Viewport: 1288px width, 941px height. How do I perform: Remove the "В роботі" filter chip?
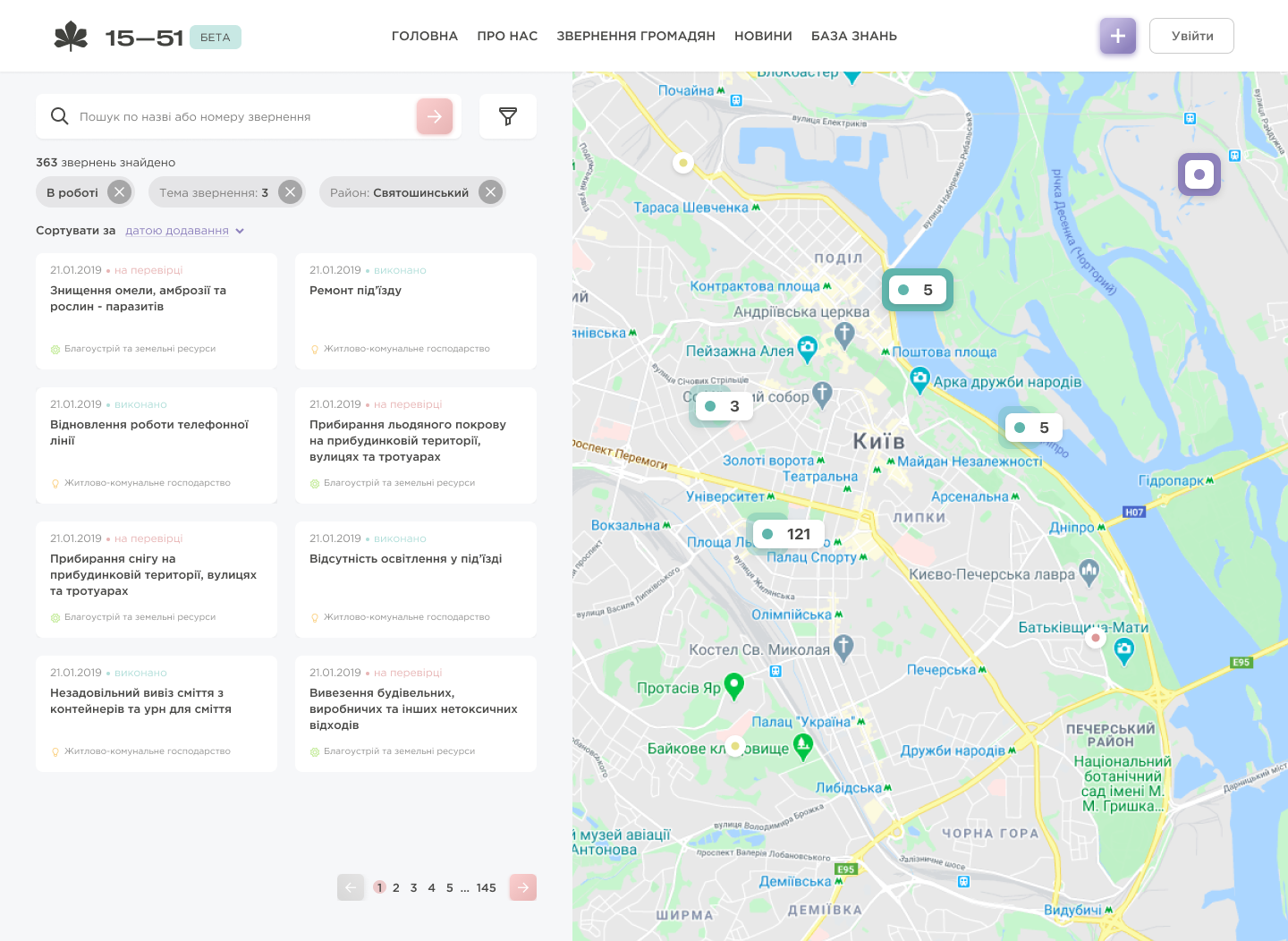point(119,192)
